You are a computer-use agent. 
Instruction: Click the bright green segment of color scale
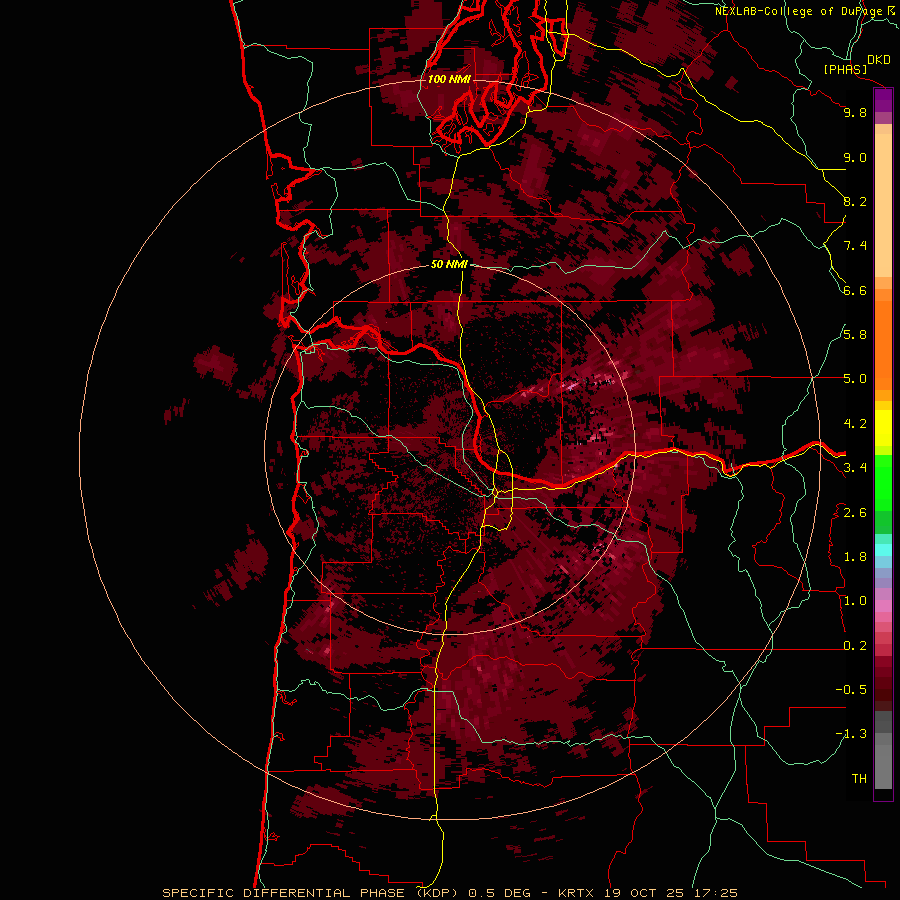pyautogui.click(x=883, y=483)
